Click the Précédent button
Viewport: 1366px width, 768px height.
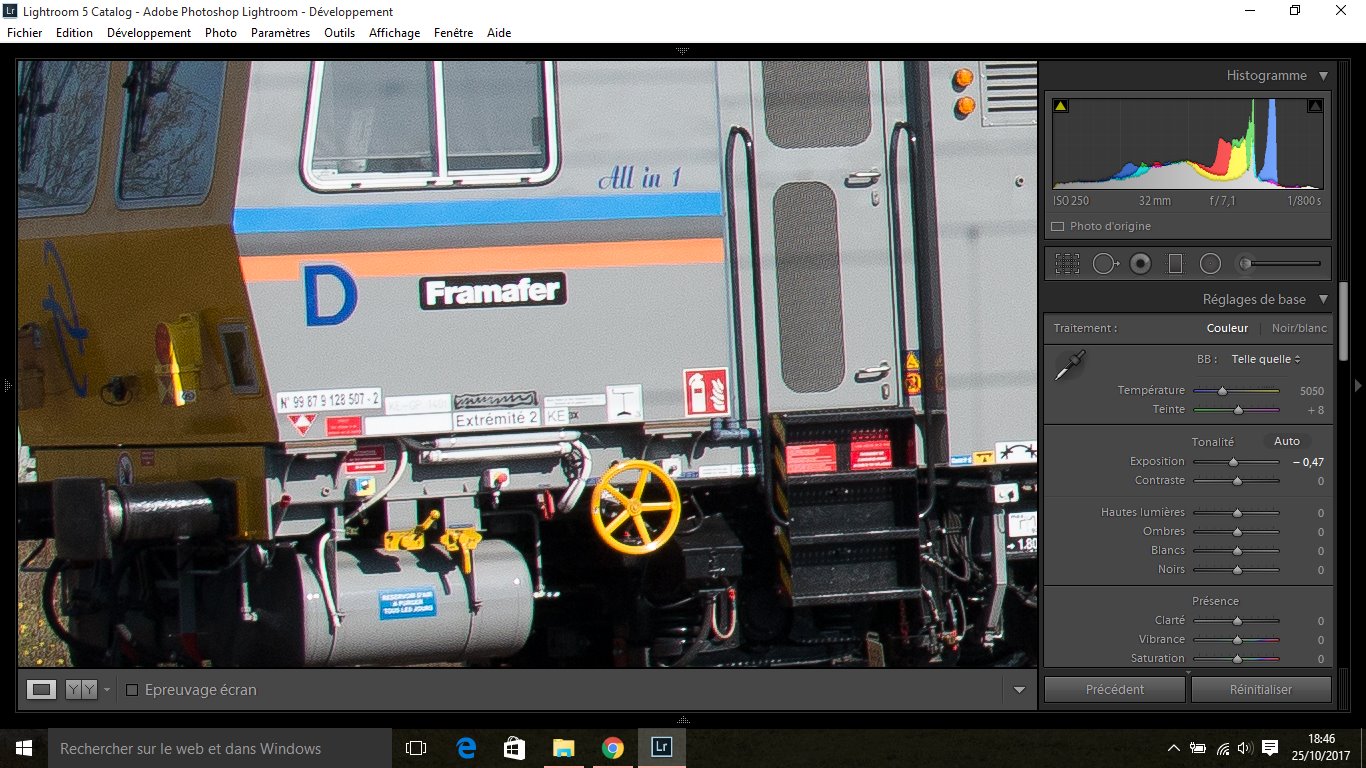point(1115,689)
